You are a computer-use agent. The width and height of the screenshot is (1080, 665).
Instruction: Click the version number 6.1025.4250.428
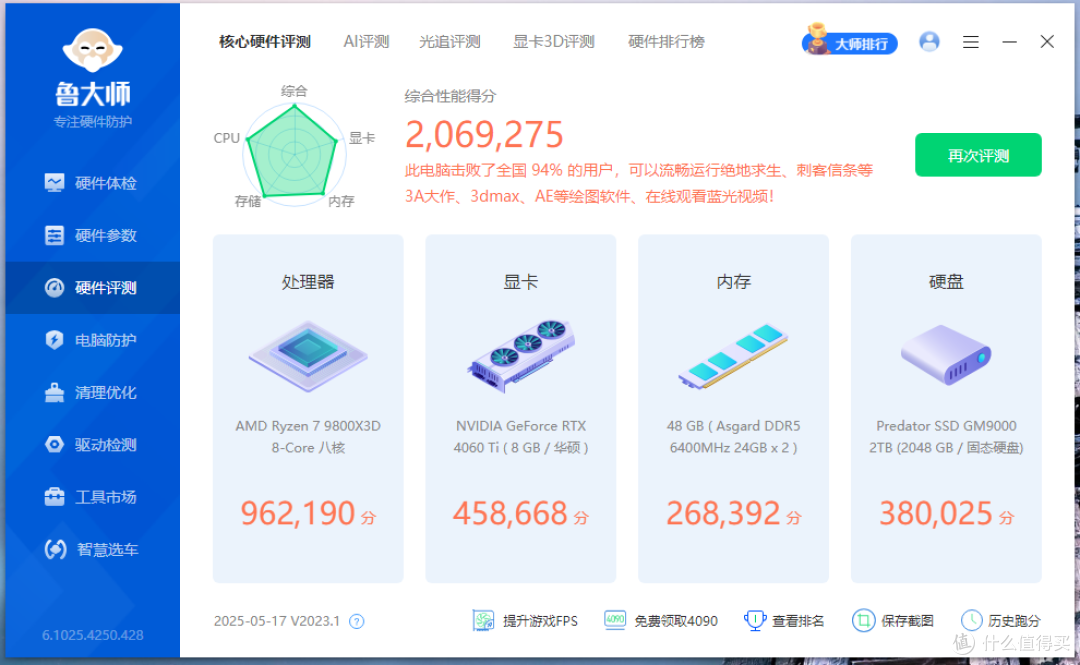click(93, 635)
